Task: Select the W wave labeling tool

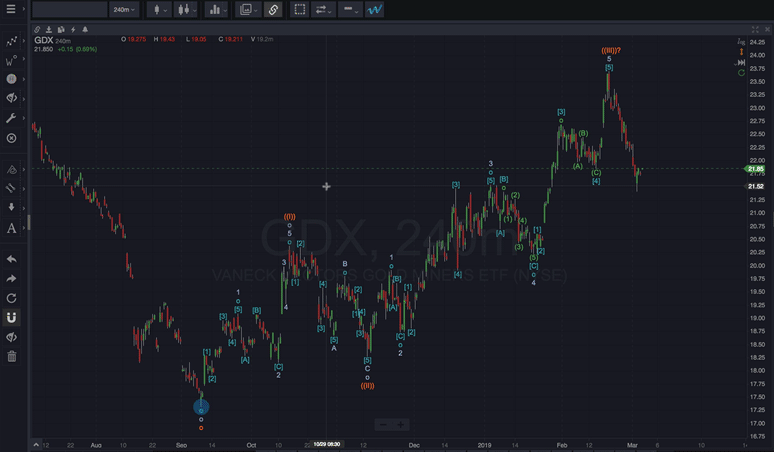Action: pyautogui.click(x=11, y=60)
